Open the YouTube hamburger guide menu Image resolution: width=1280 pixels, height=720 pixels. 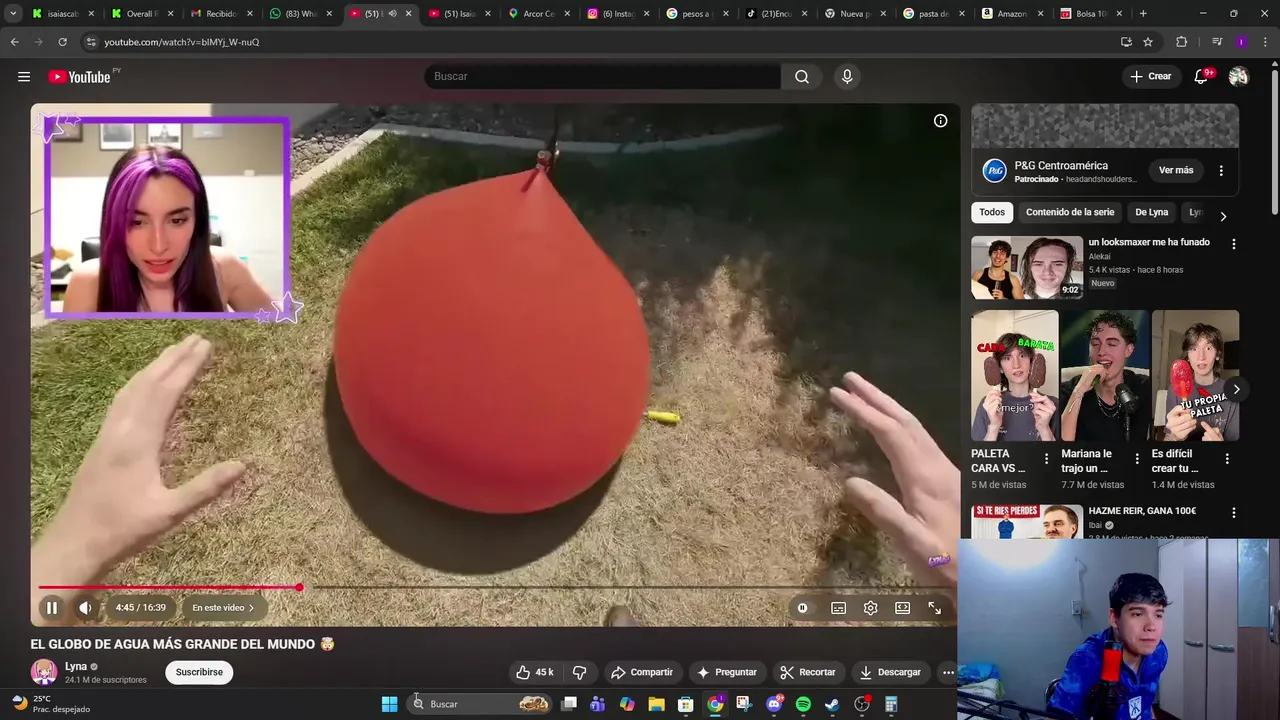24,77
